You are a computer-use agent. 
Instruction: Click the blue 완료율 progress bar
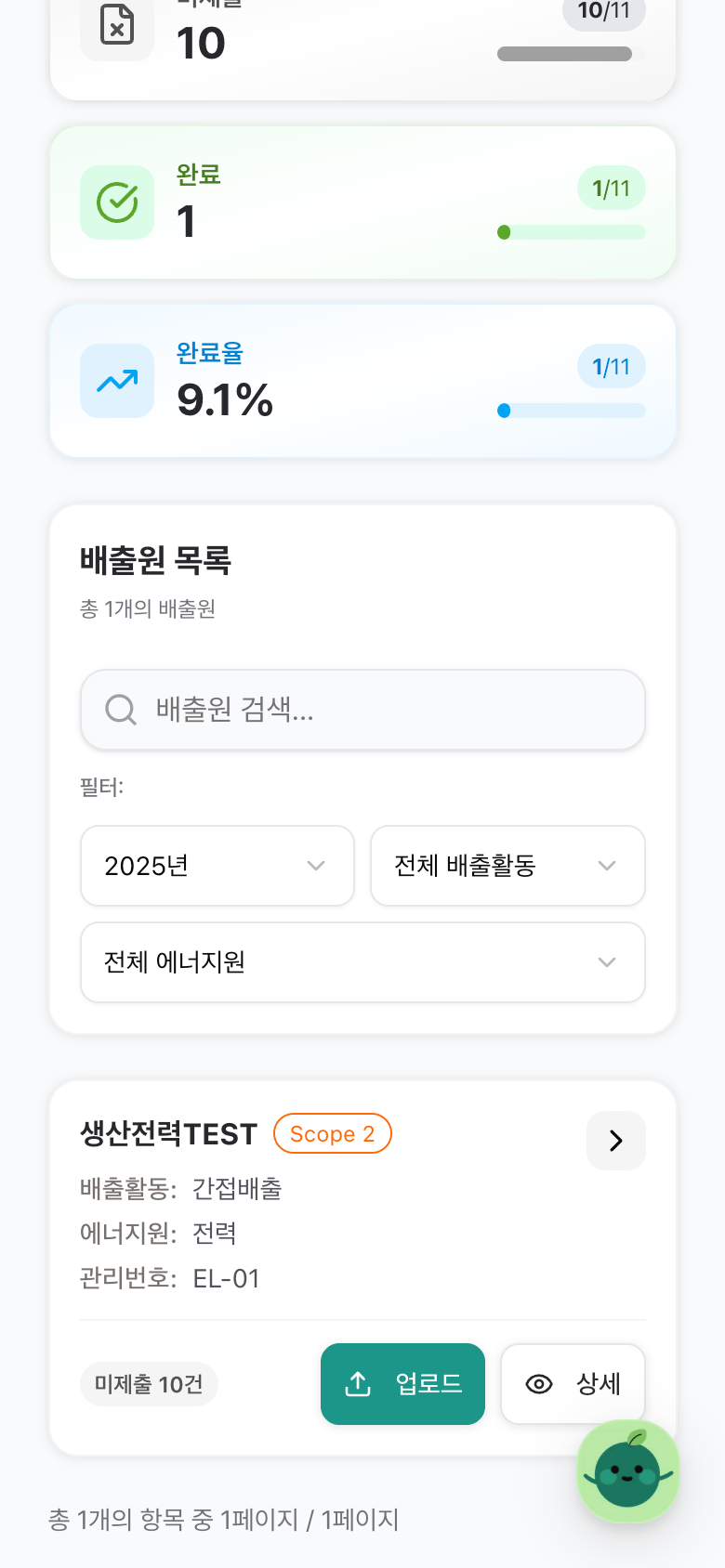point(572,411)
